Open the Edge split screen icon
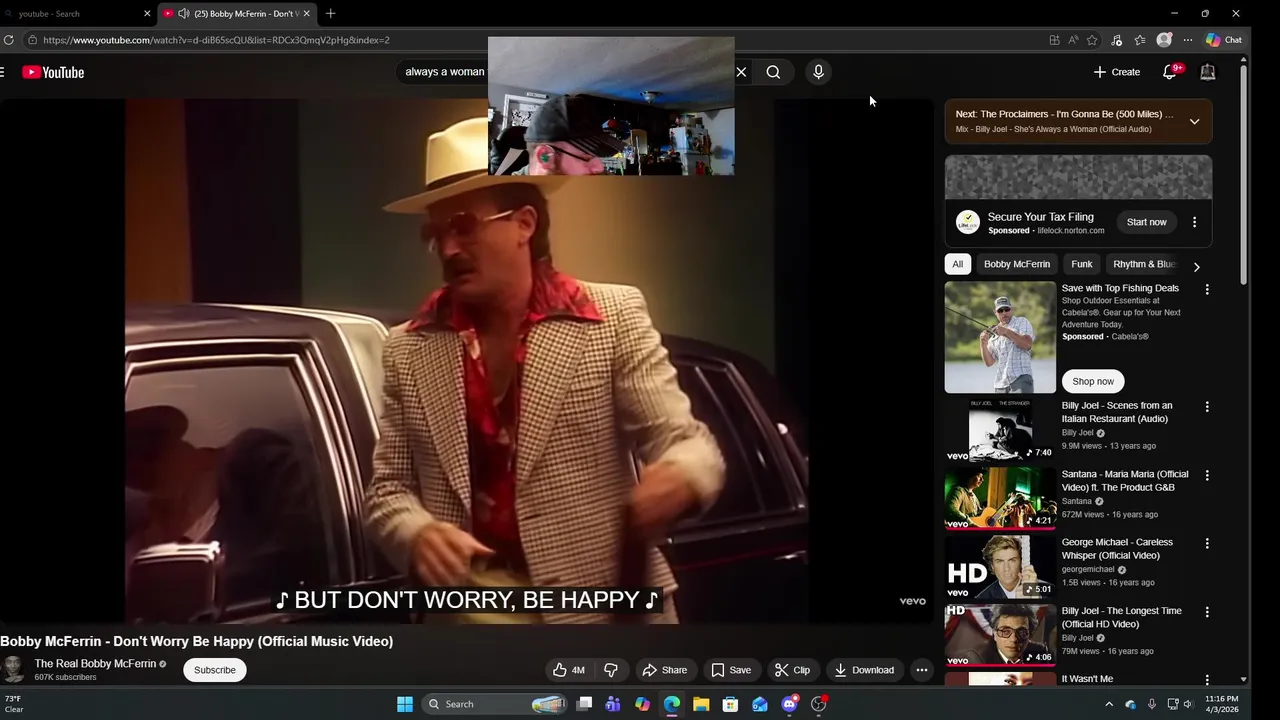 click(x=1054, y=40)
